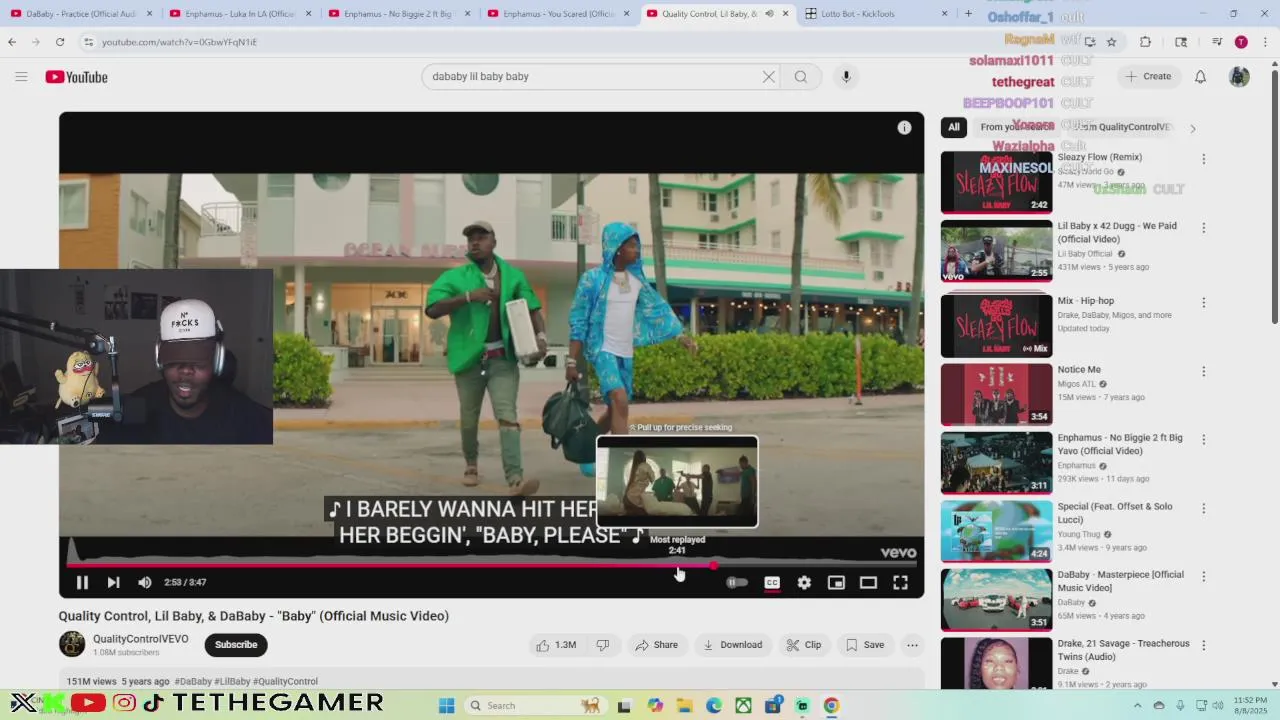Mute the video player volume
The width and height of the screenshot is (1280, 720).
click(145, 583)
